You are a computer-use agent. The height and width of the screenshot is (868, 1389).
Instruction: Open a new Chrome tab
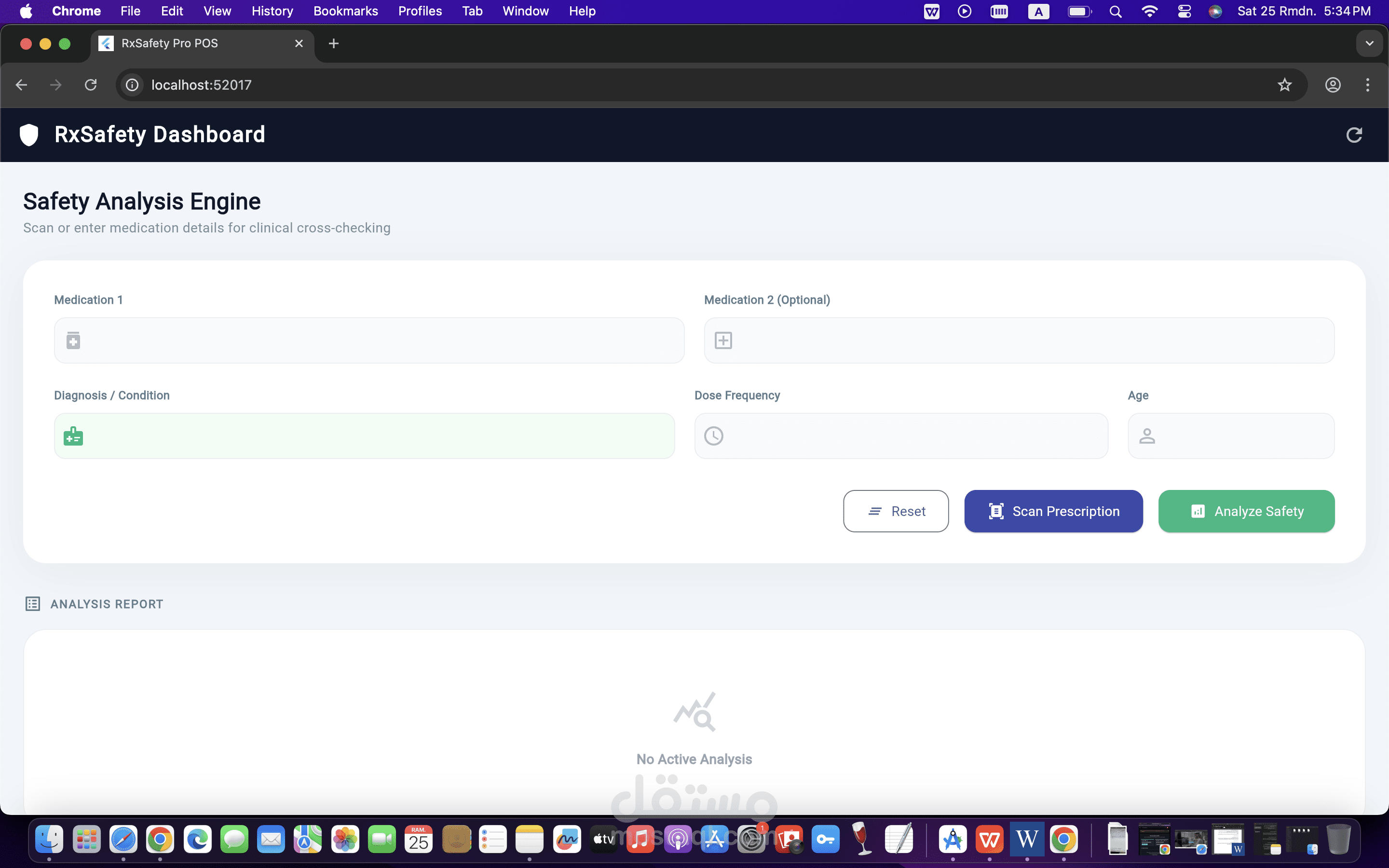coord(333,43)
